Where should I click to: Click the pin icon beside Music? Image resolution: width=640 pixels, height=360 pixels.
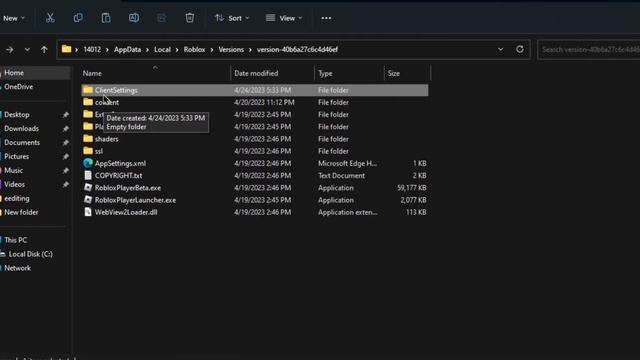click(65, 171)
